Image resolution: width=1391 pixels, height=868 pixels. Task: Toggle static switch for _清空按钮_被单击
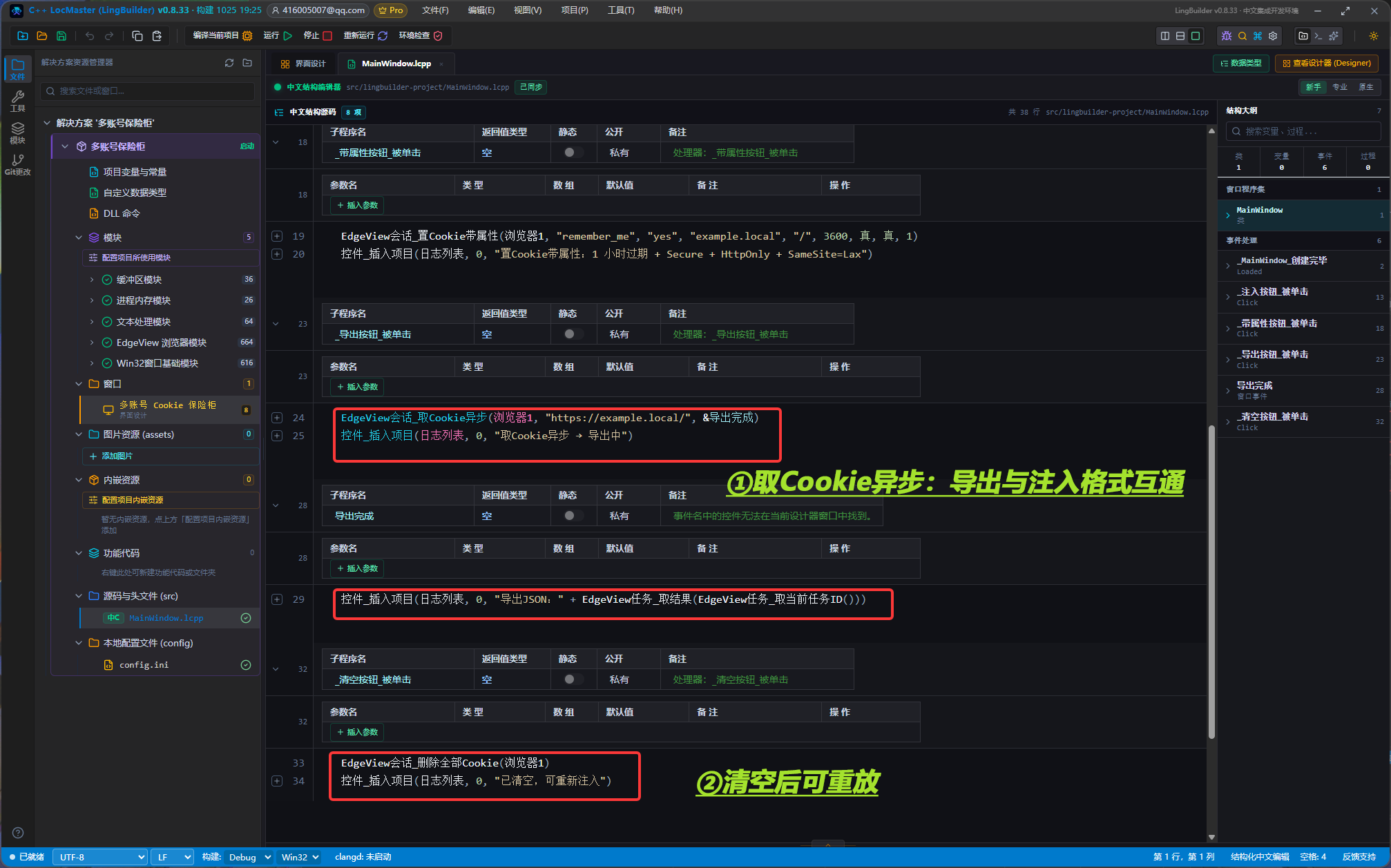tap(572, 679)
